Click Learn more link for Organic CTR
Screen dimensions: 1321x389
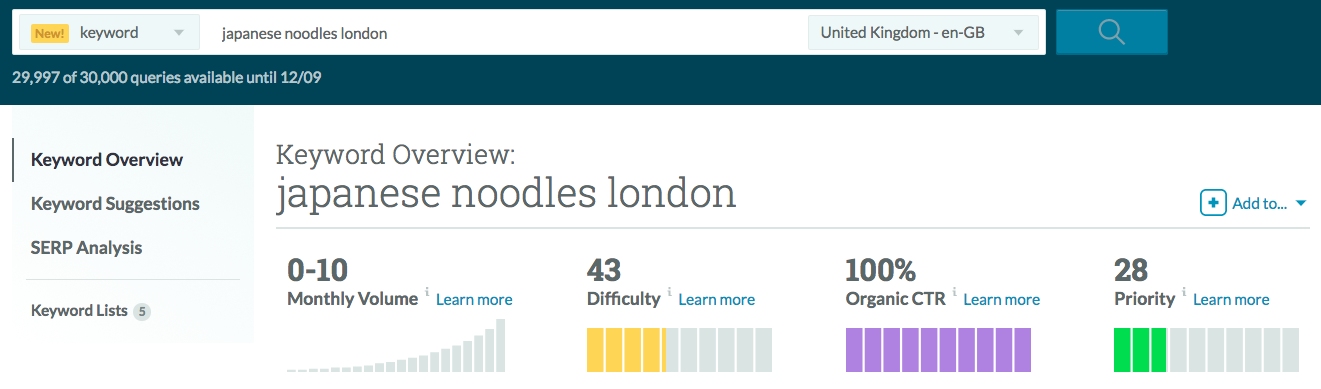coord(1002,300)
